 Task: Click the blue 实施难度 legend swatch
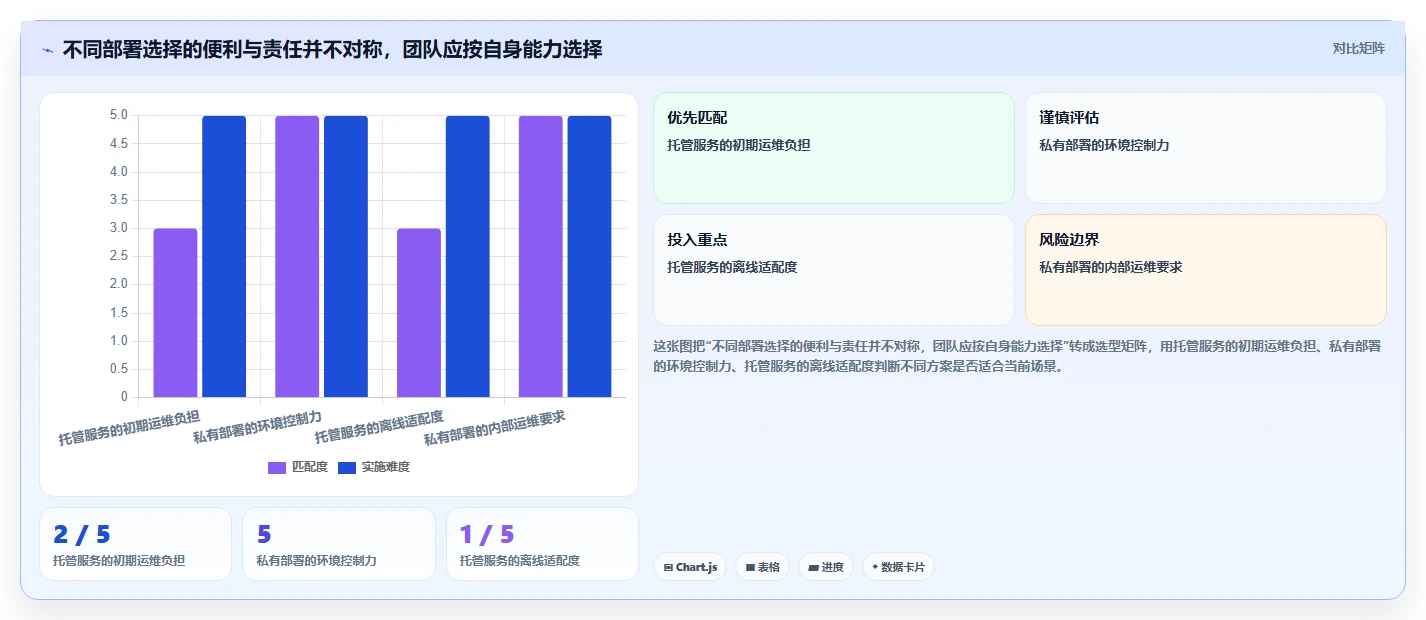[347, 467]
